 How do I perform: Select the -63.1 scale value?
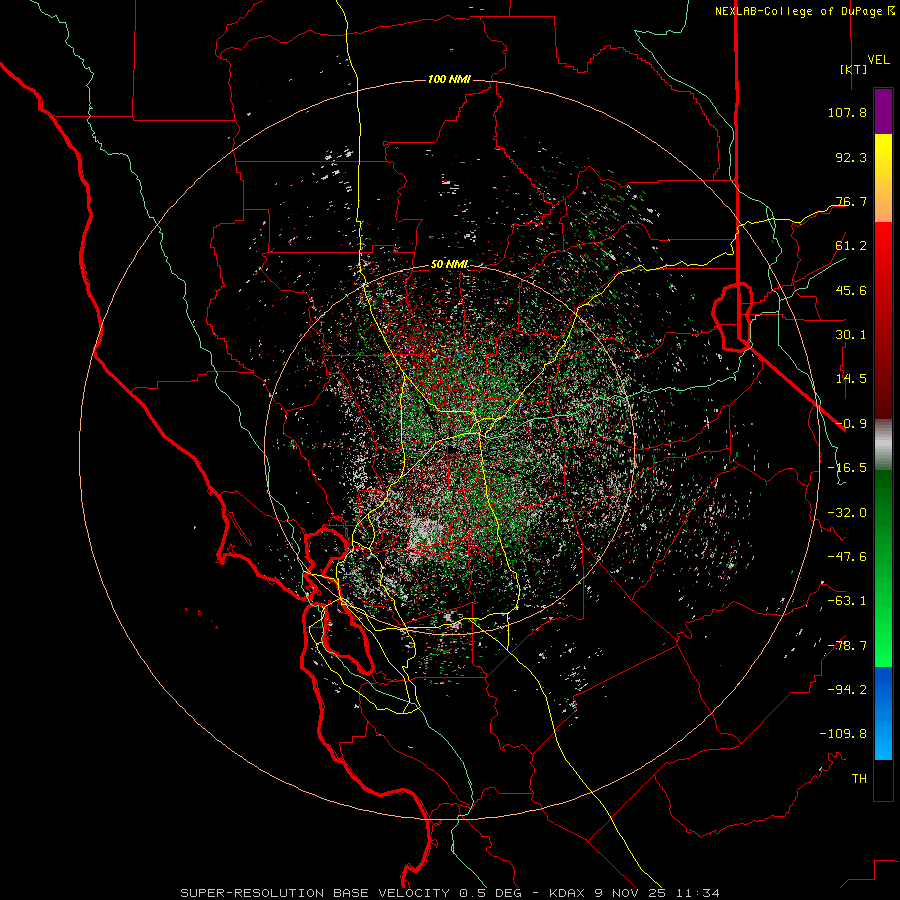(847, 601)
